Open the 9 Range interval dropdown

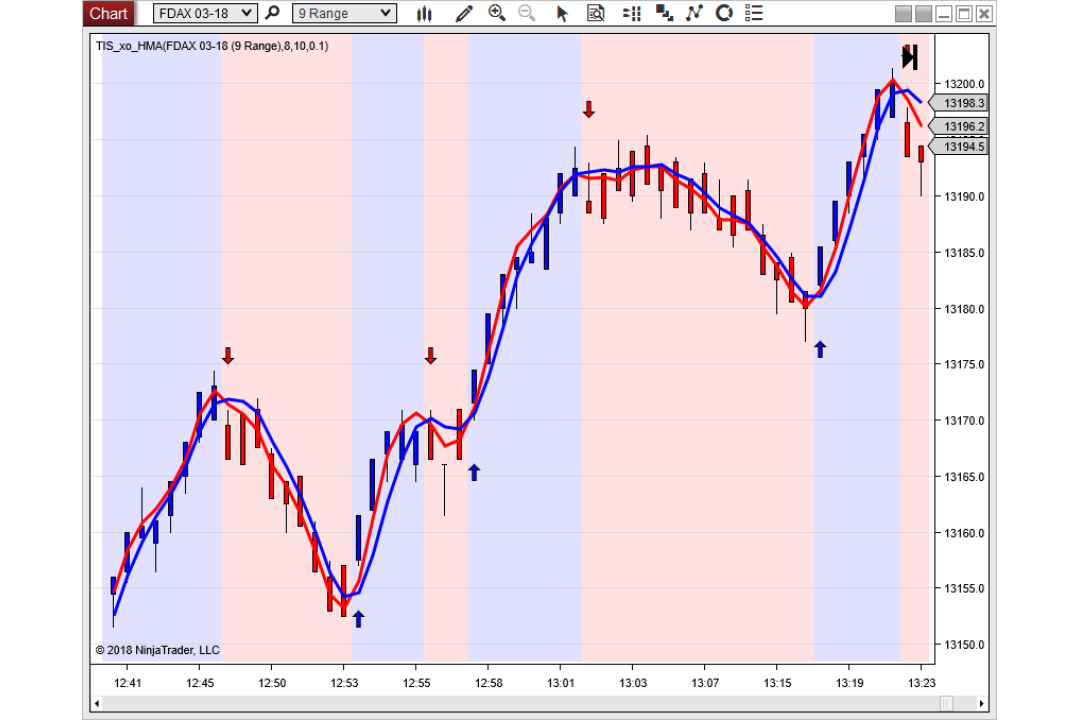344,13
